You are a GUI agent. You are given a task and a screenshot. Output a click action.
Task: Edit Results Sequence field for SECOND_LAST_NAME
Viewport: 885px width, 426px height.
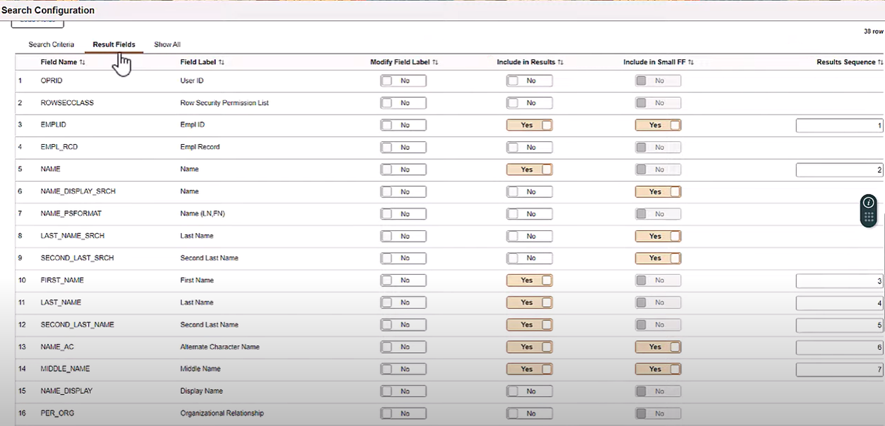pos(840,325)
